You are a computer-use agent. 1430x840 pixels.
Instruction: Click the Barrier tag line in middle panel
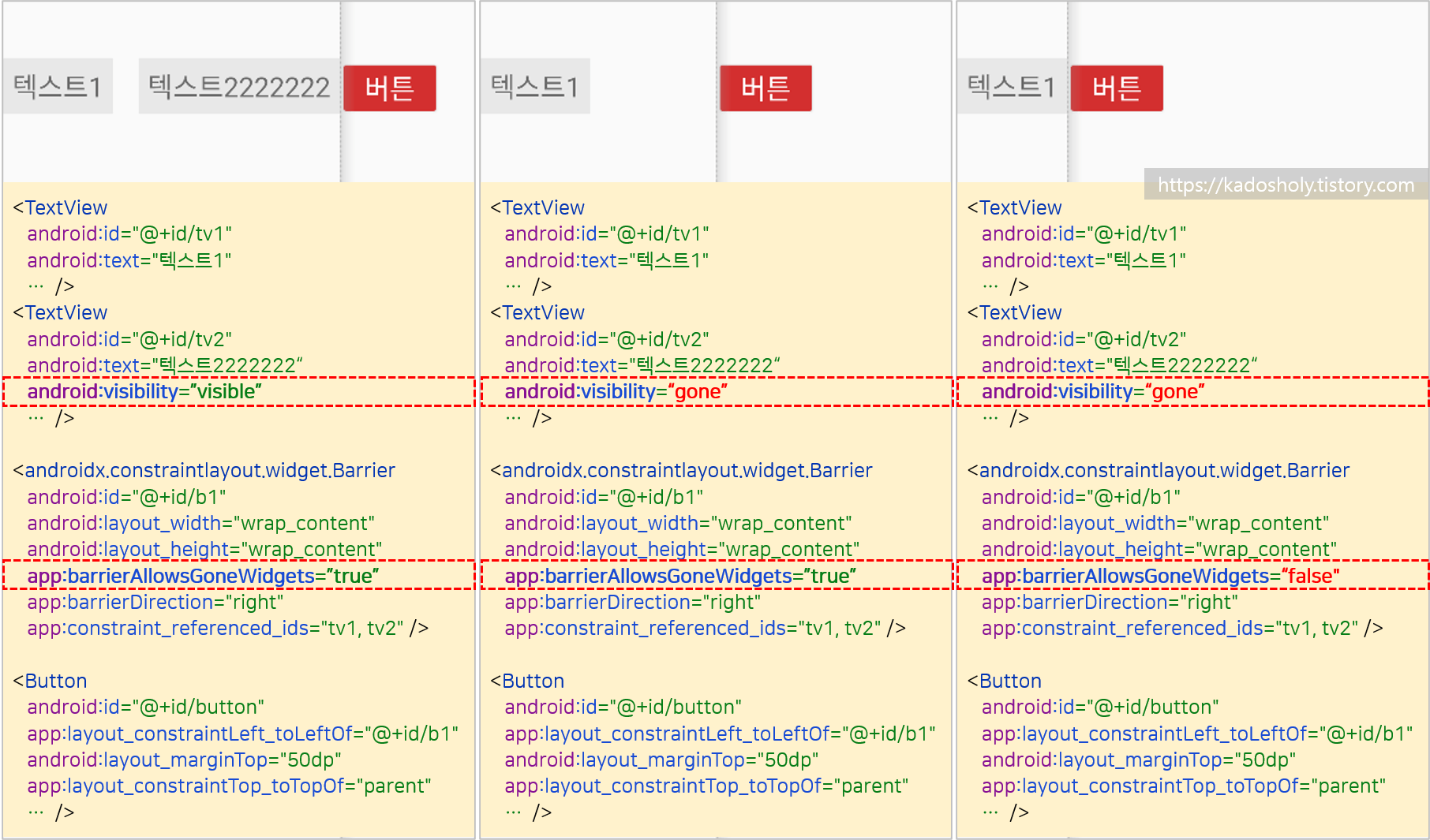(681, 471)
